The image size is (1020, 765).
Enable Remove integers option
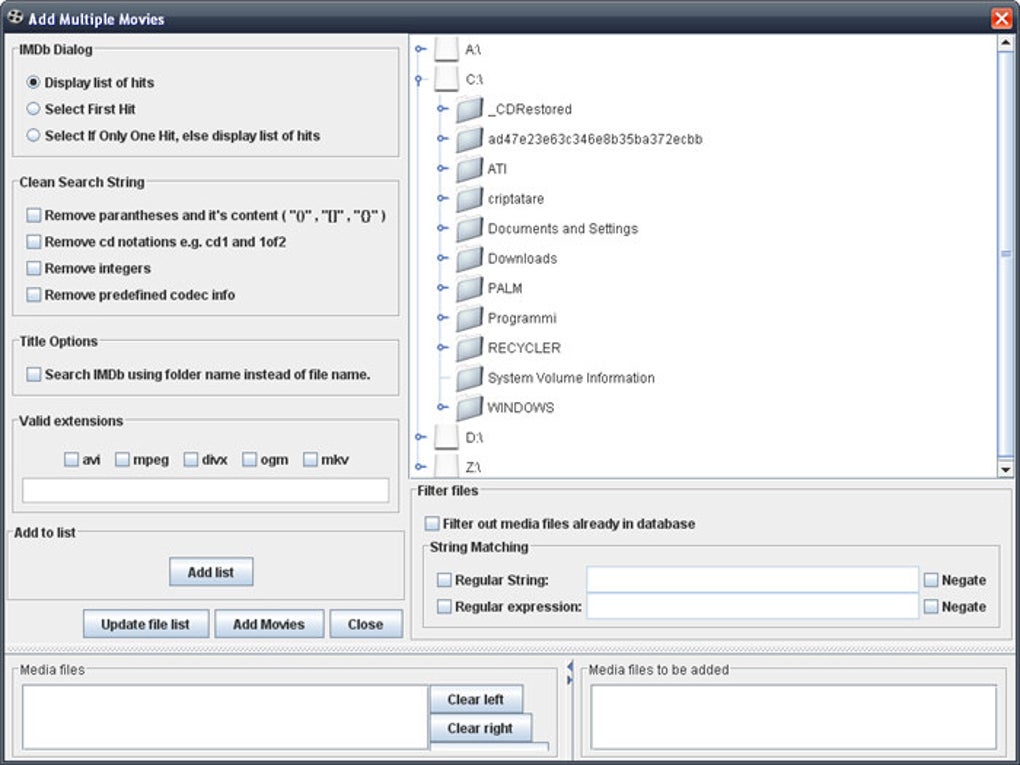(34, 268)
